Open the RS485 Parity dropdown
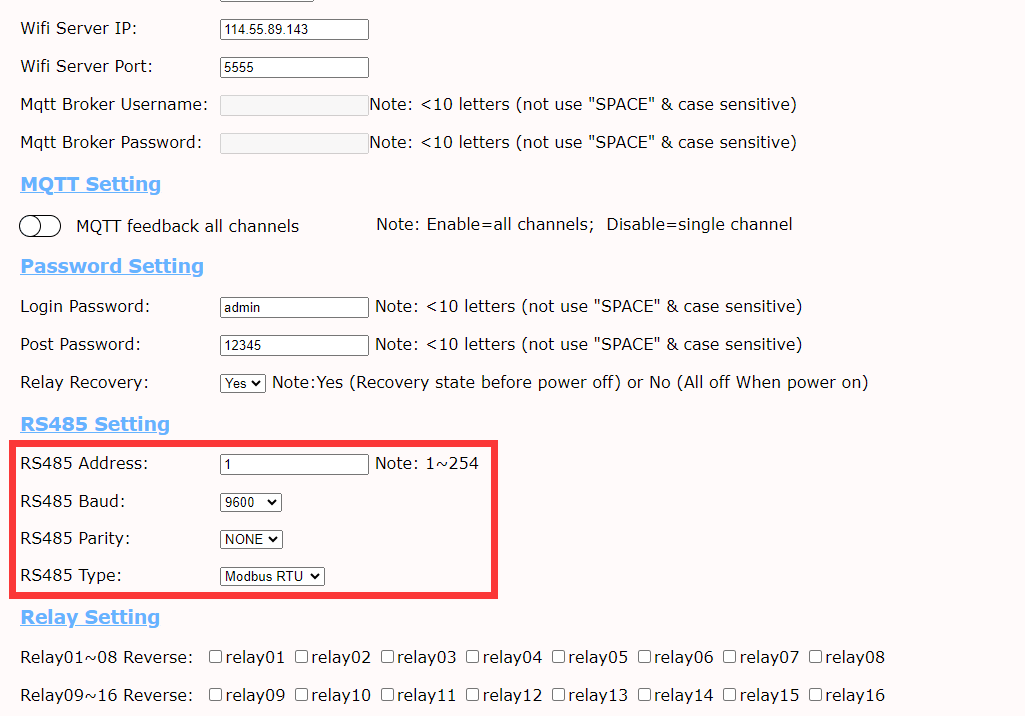1025x716 pixels. click(251, 539)
